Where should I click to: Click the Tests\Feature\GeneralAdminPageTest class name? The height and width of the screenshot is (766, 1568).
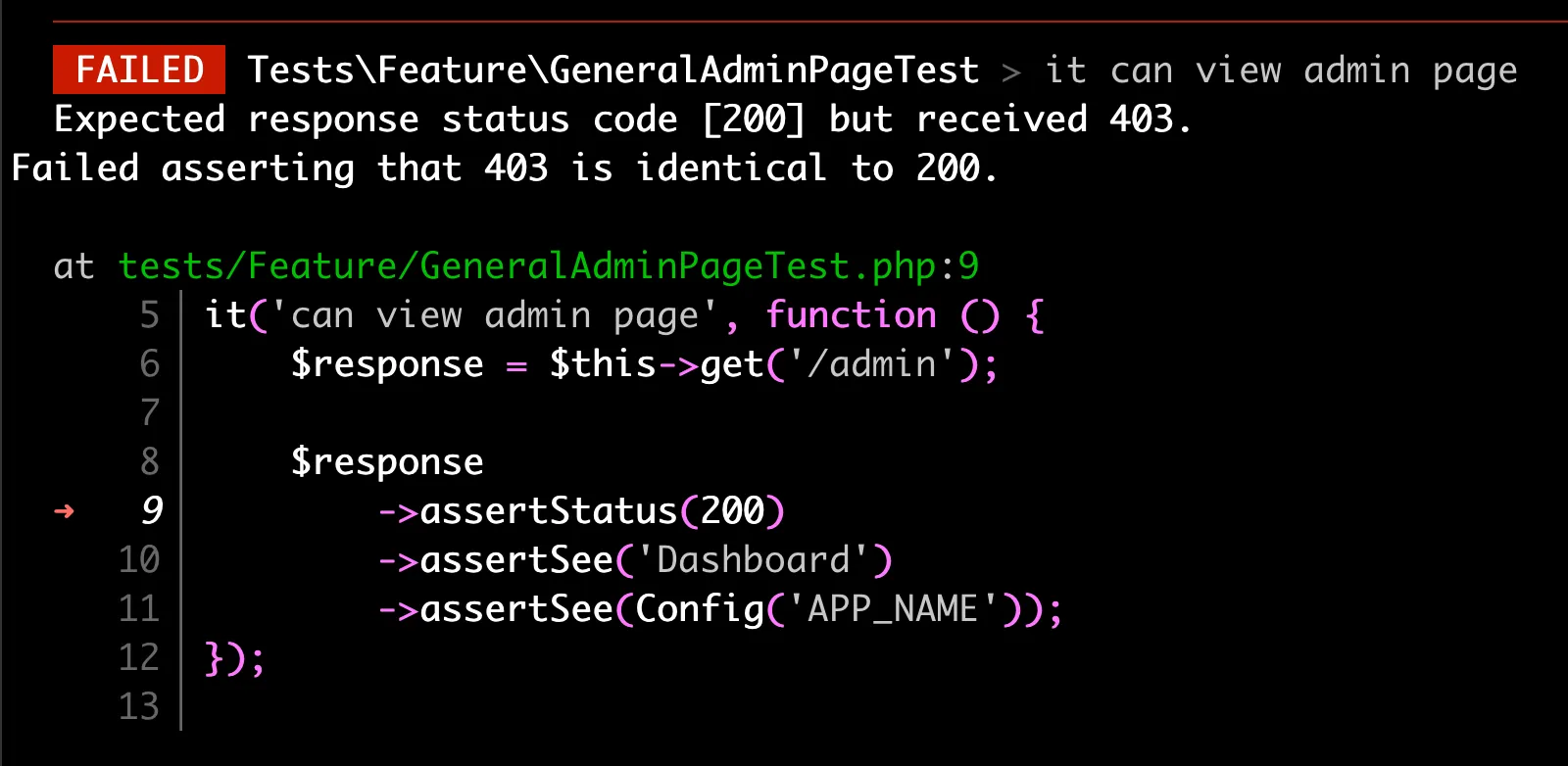(x=612, y=70)
